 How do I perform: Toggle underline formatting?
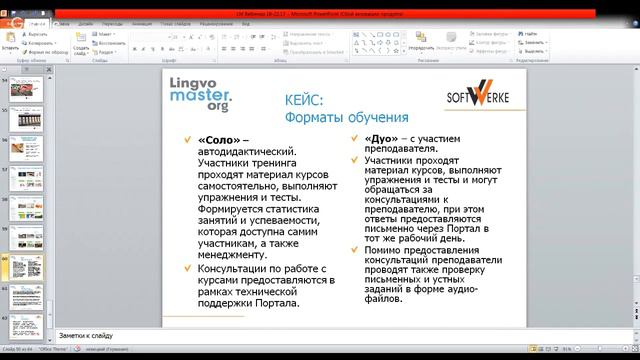tap(153, 49)
